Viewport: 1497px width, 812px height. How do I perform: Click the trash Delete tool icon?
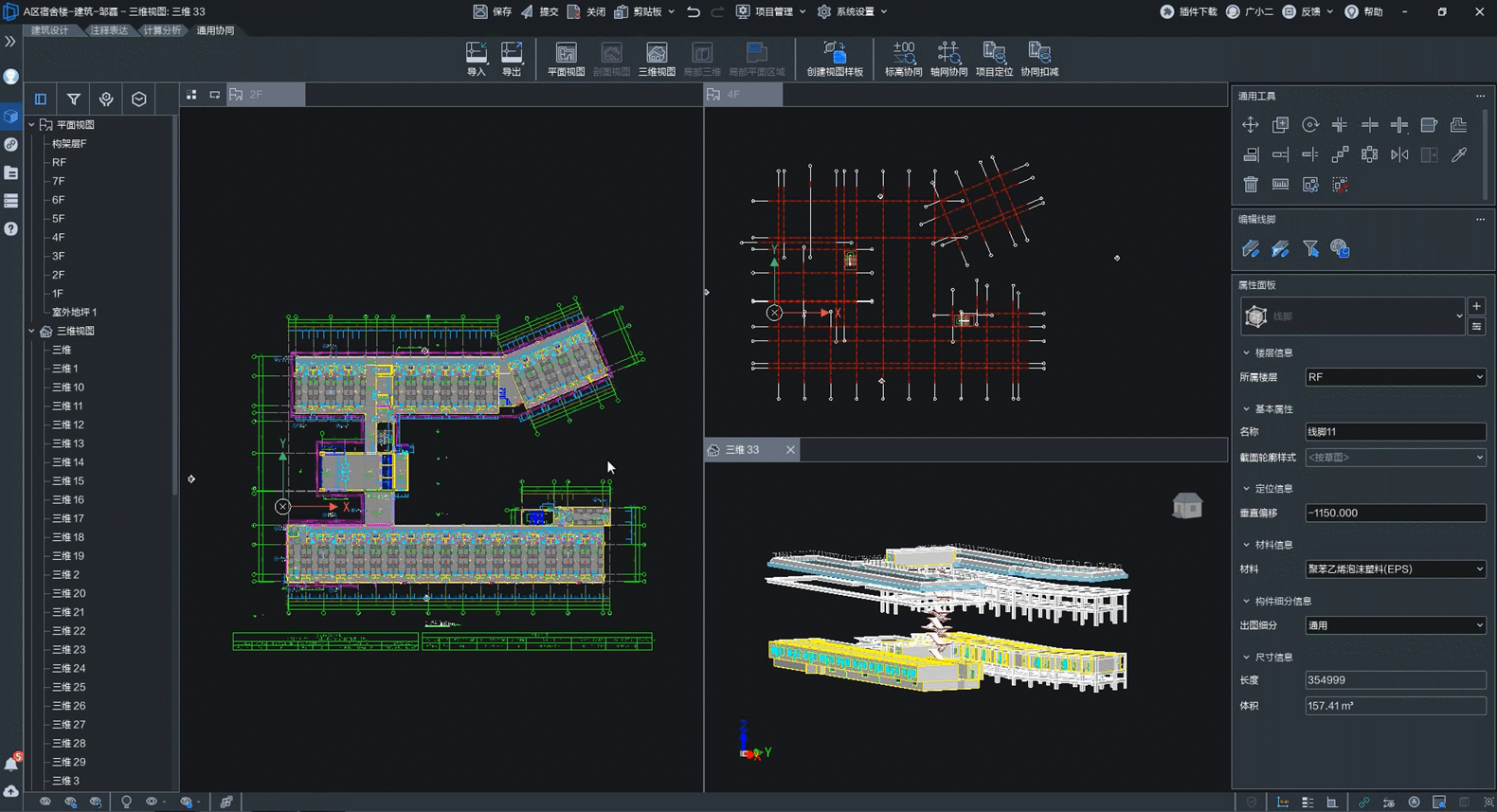pyautogui.click(x=1251, y=185)
